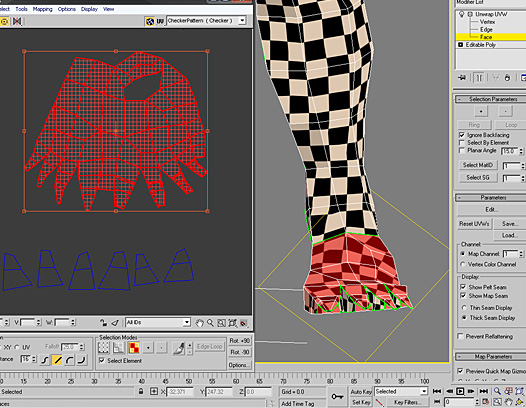Viewport: 526px width, 408px height.
Task: Click the UV editor Zoom magnifier tool
Action: click(x=210, y=323)
